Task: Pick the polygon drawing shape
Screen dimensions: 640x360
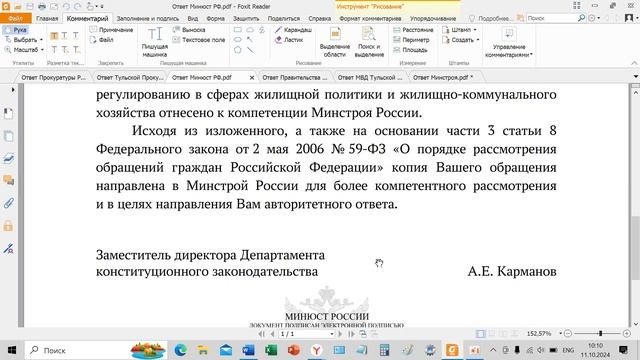Action: click(x=238, y=50)
